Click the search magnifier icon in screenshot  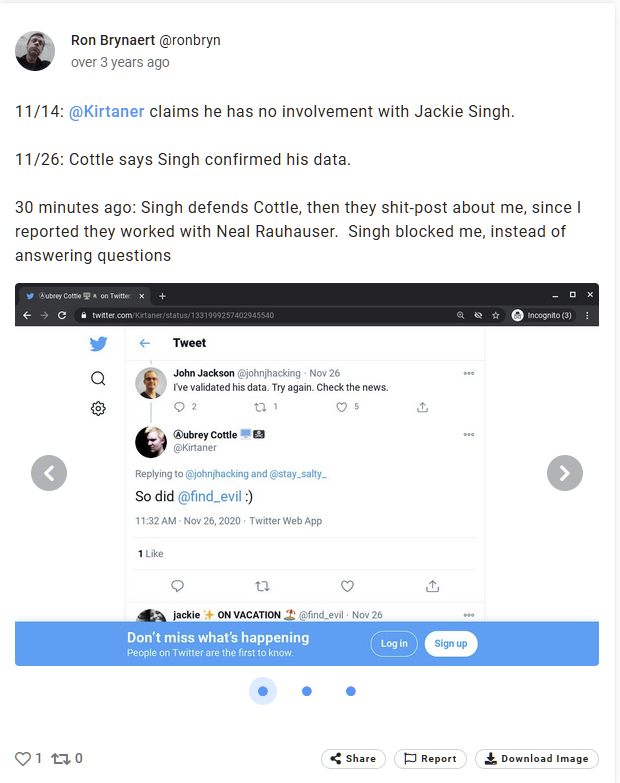tap(98, 378)
